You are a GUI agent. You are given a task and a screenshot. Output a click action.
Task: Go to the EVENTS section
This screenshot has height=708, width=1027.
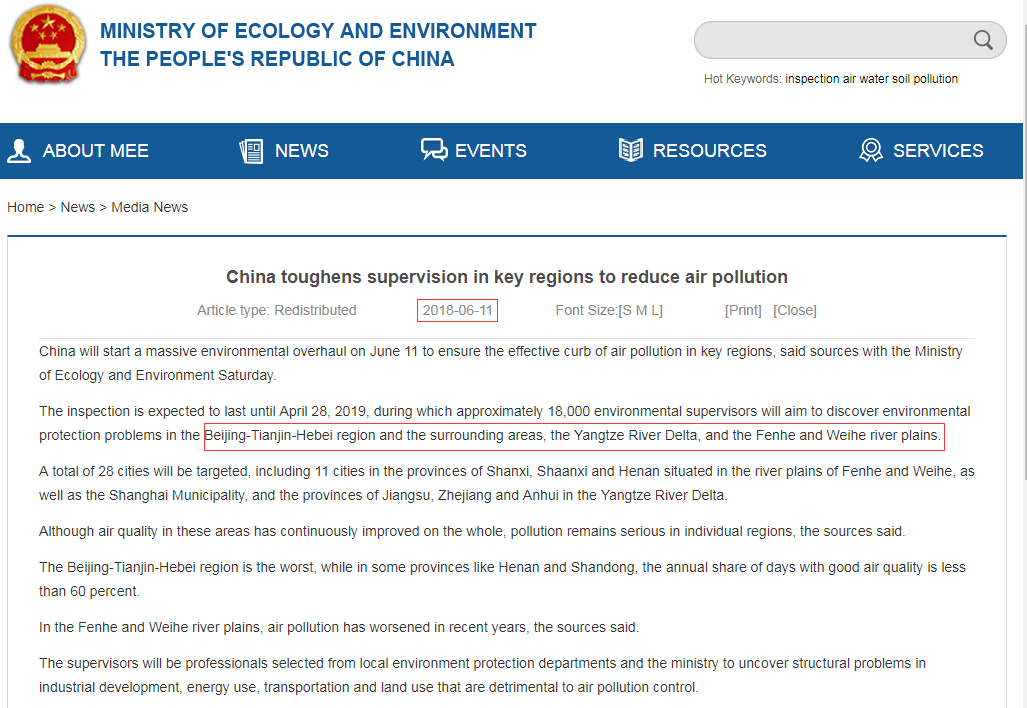click(490, 151)
